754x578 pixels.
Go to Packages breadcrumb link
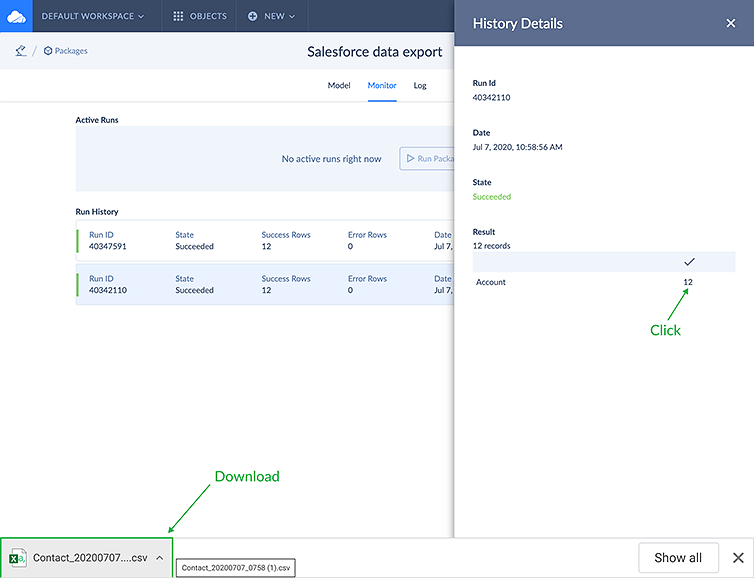point(66,50)
